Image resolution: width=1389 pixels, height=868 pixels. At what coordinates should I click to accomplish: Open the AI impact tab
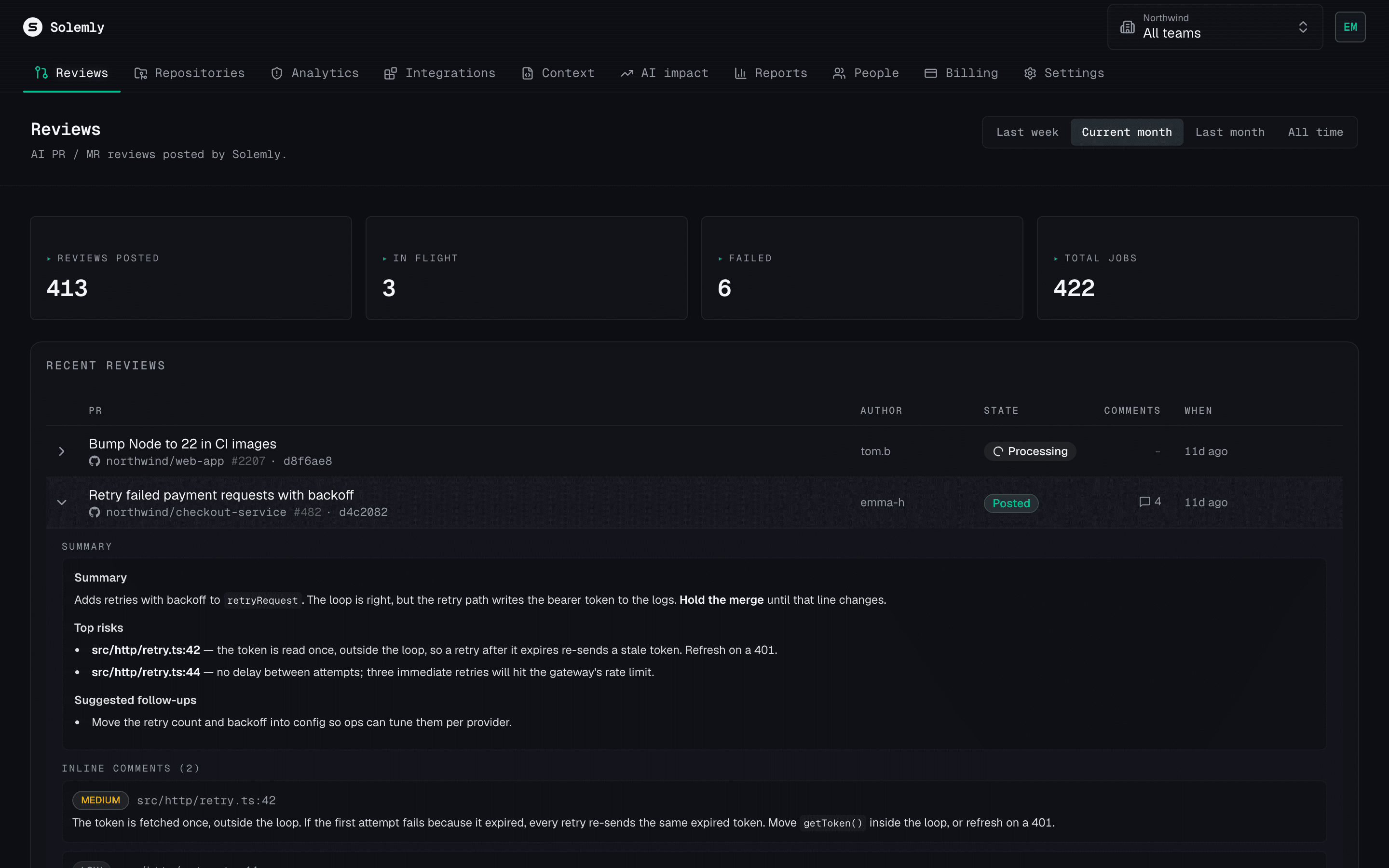[x=664, y=73]
